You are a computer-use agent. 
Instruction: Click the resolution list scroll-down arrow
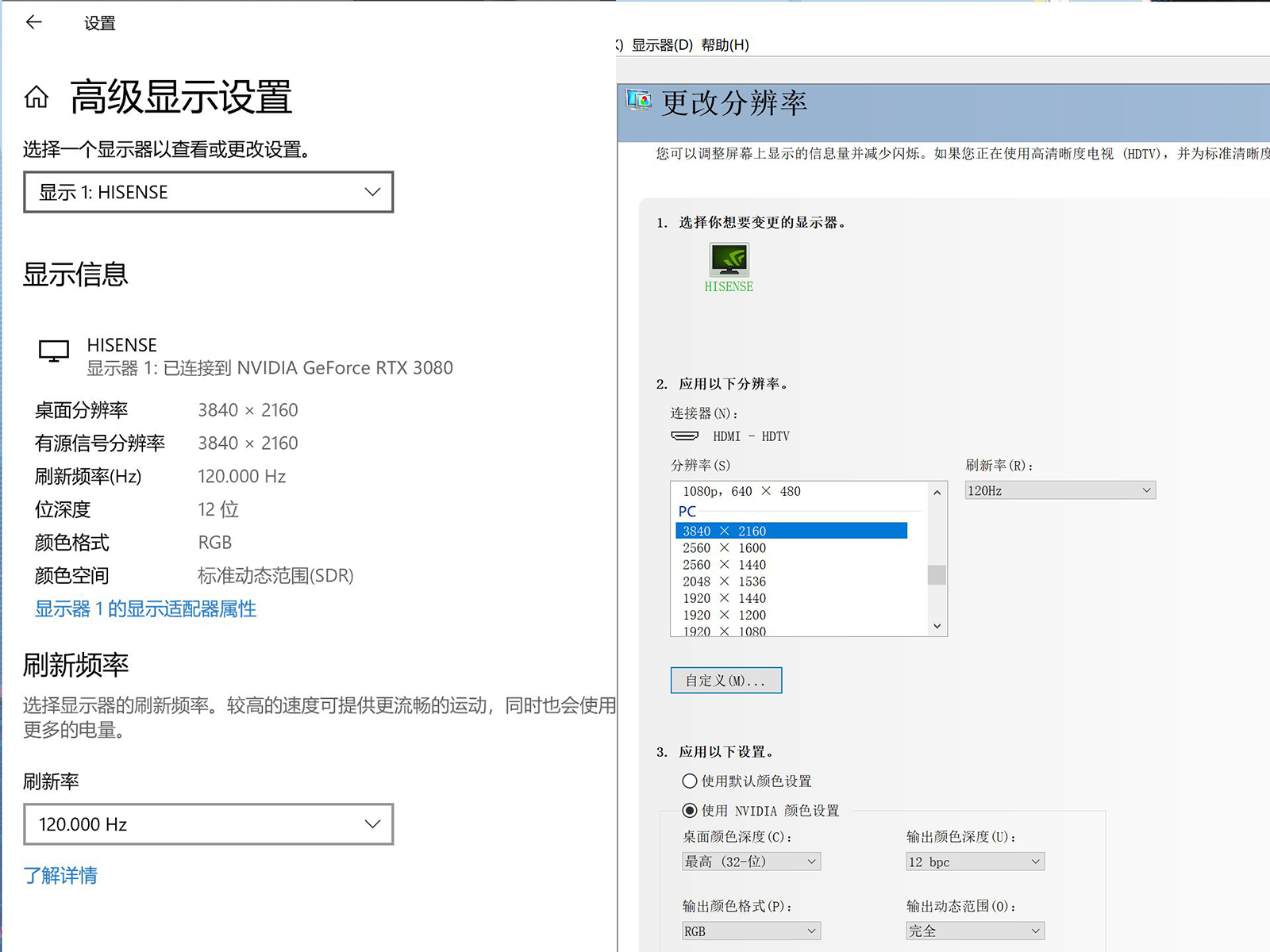coord(937,626)
